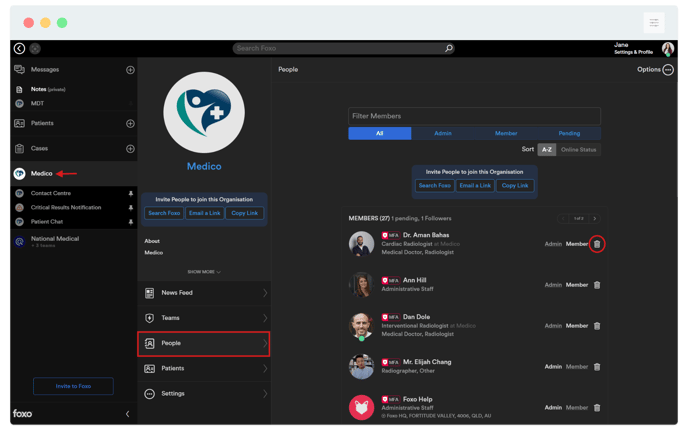
Task: Open the Patients menu row in organisation panel
Action: pos(204,369)
